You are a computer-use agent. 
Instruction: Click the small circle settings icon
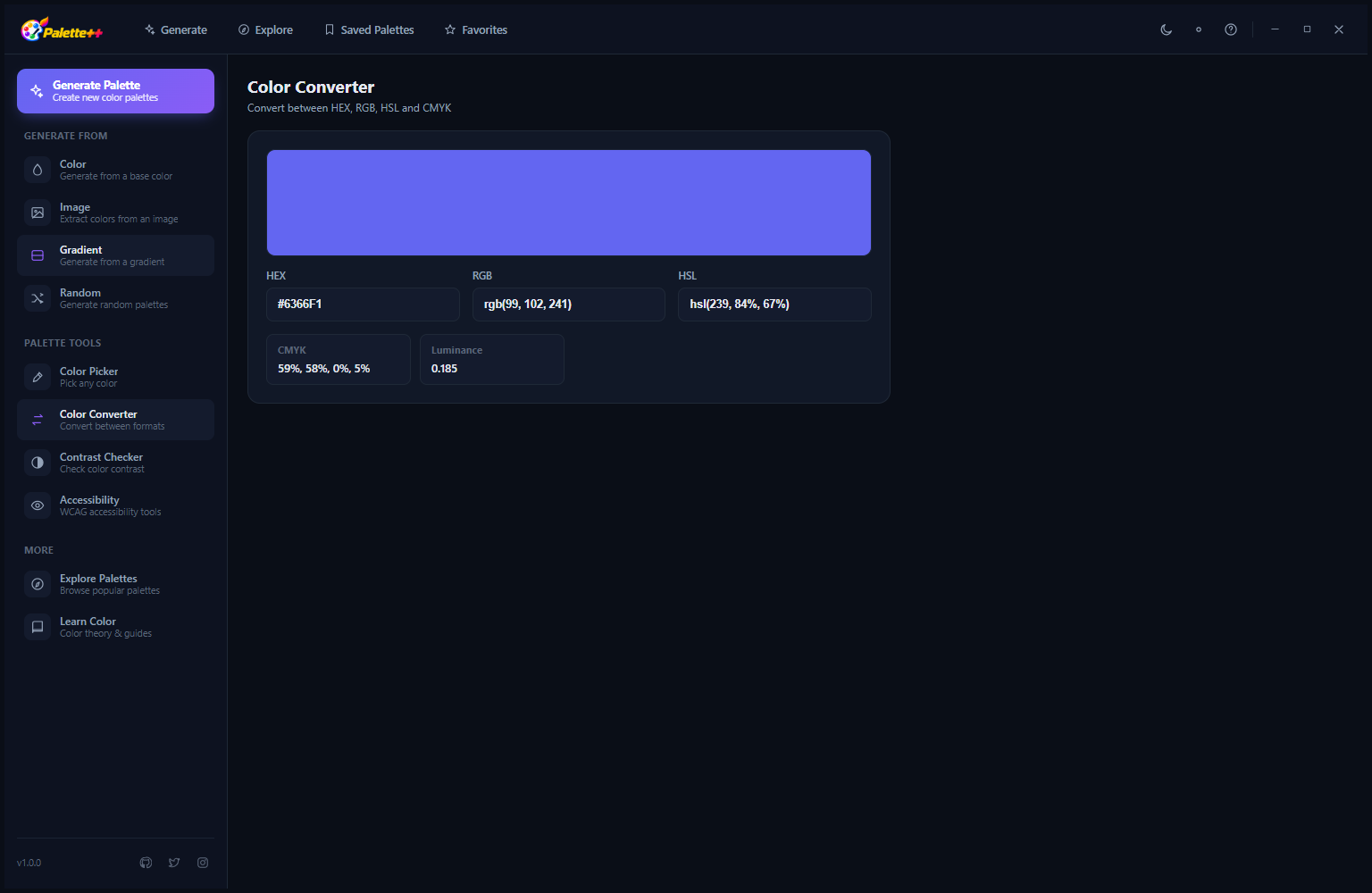tap(1199, 29)
